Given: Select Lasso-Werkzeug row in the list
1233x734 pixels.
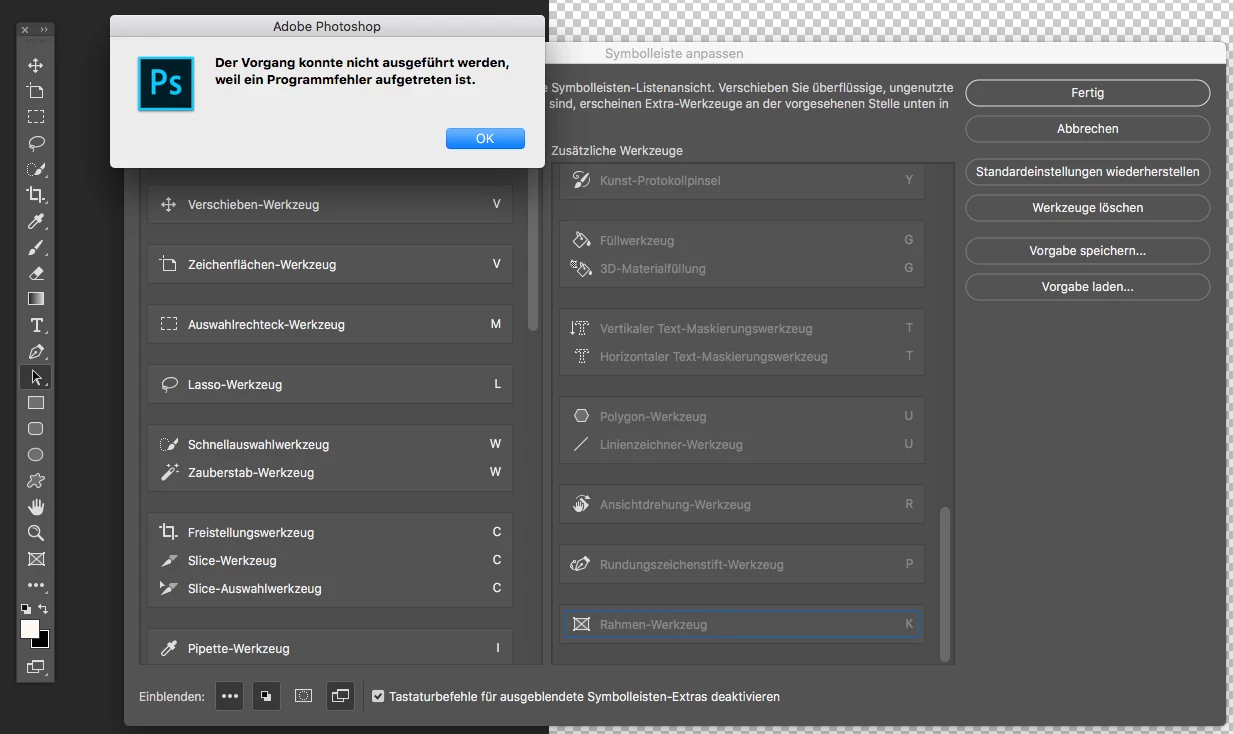Looking at the screenshot, I should tap(330, 384).
